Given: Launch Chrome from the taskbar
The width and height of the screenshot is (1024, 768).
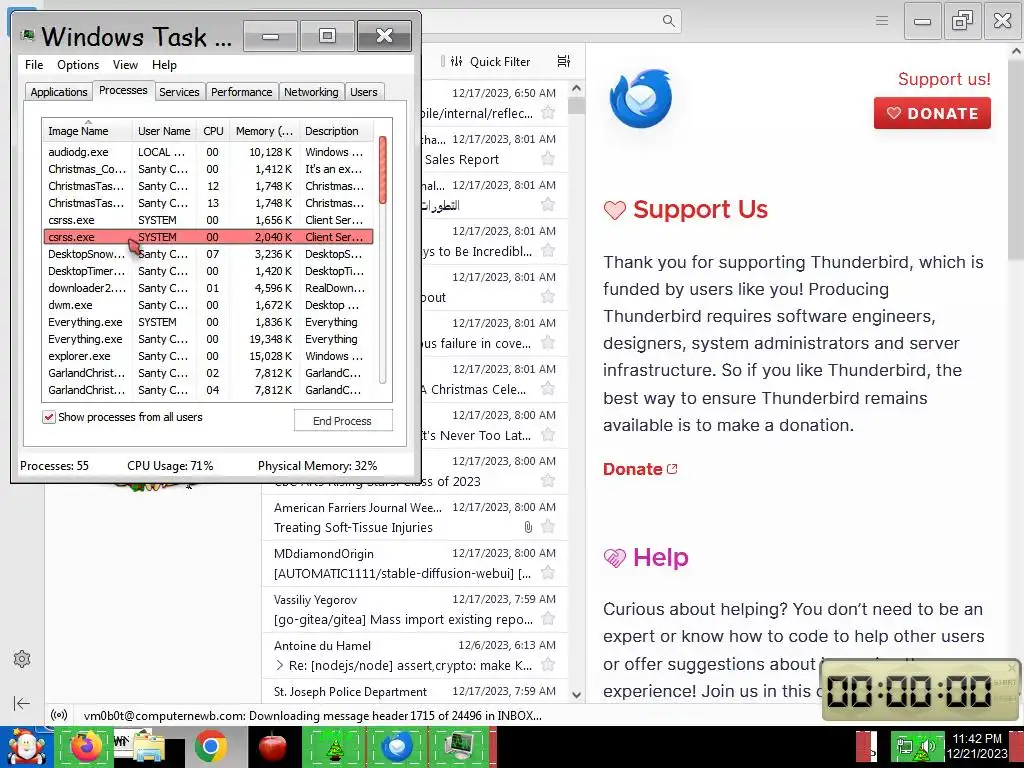Looking at the screenshot, I should pyautogui.click(x=210, y=747).
